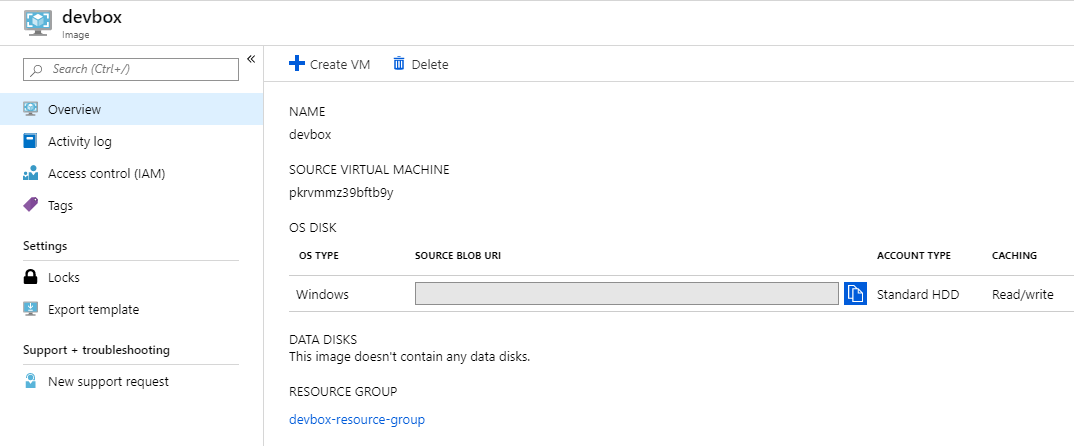Click the Settings section heading
1074x446 pixels.
(x=45, y=245)
